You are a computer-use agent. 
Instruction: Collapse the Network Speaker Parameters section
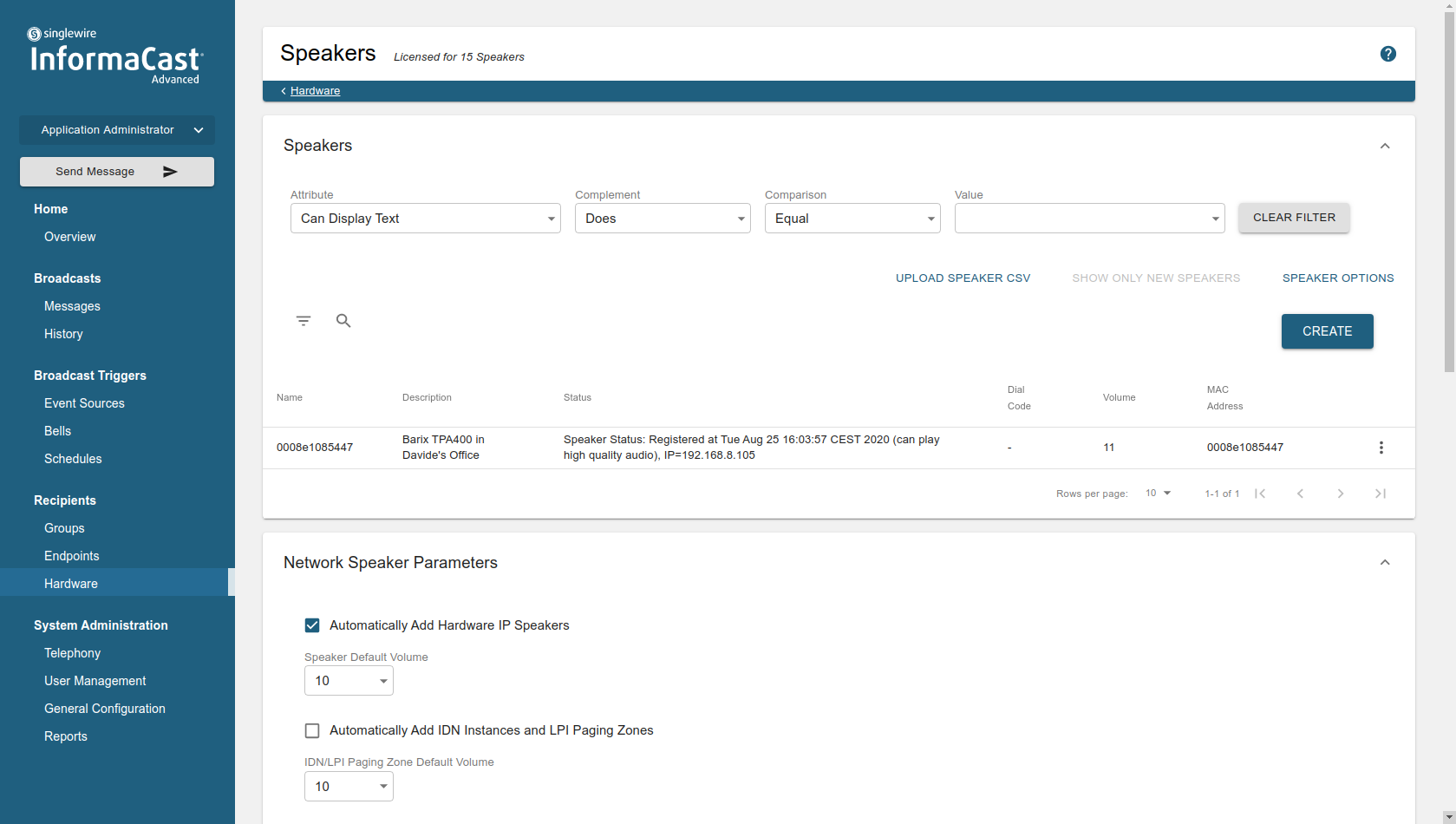[x=1385, y=562]
